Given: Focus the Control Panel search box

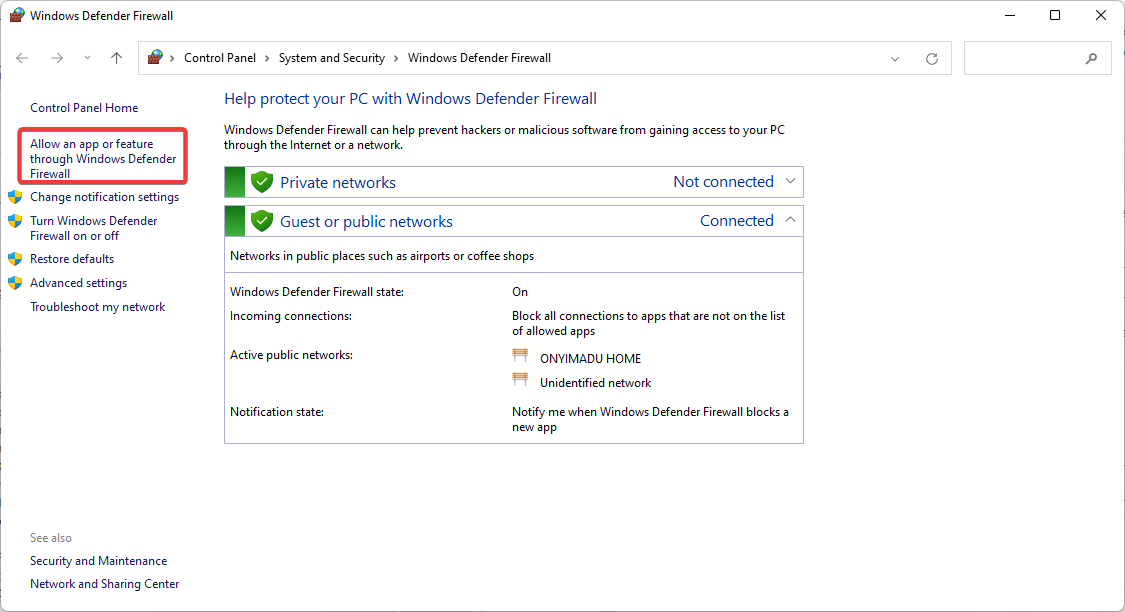Looking at the screenshot, I should (x=1037, y=58).
